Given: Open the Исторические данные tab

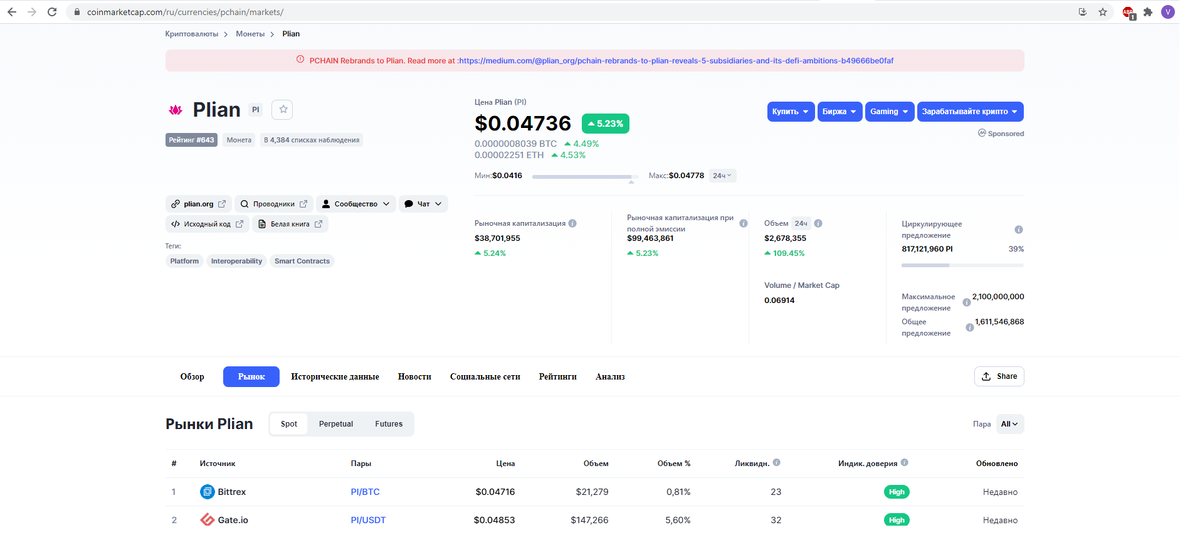Looking at the screenshot, I should (x=335, y=377).
